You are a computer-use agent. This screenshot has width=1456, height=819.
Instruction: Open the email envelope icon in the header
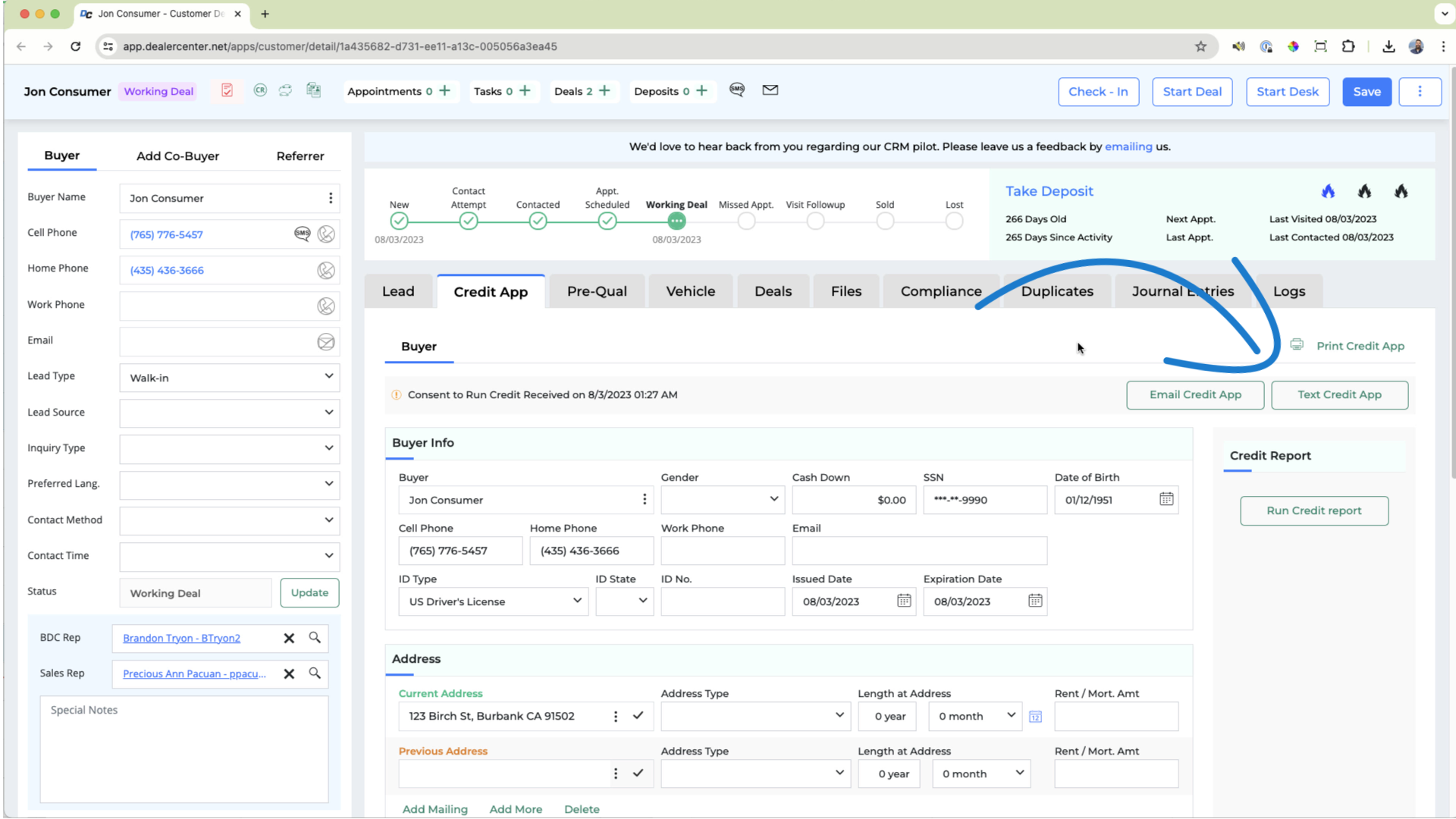click(770, 89)
